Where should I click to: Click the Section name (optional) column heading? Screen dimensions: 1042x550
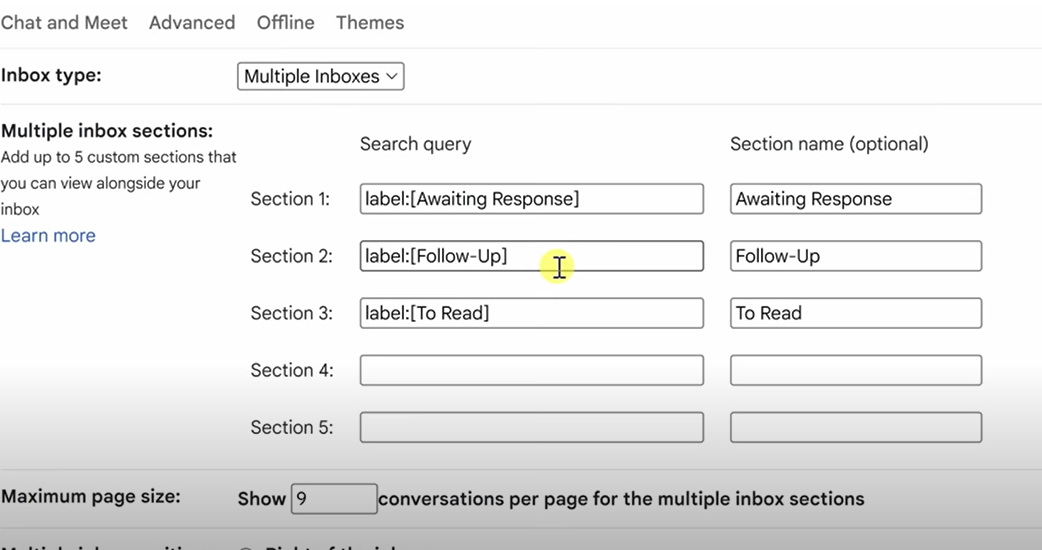point(829,144)
